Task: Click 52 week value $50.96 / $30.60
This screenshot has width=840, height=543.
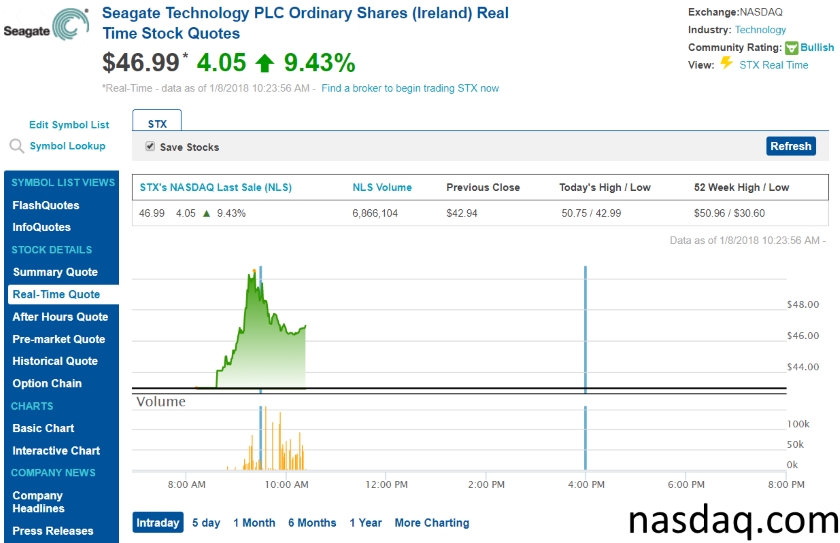Action: coord(730,213)
